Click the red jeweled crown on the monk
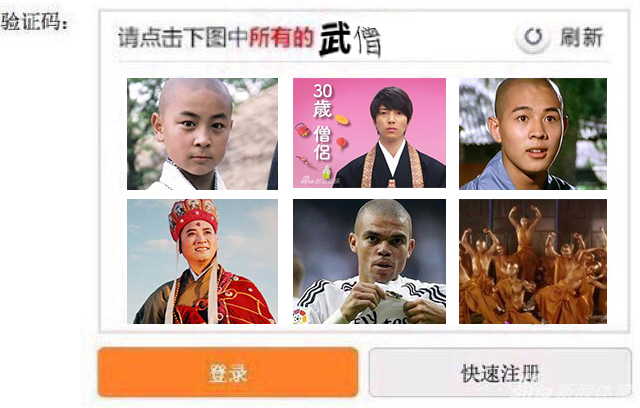Viewport: 640px width, 408px height. (x=193, y=216)
